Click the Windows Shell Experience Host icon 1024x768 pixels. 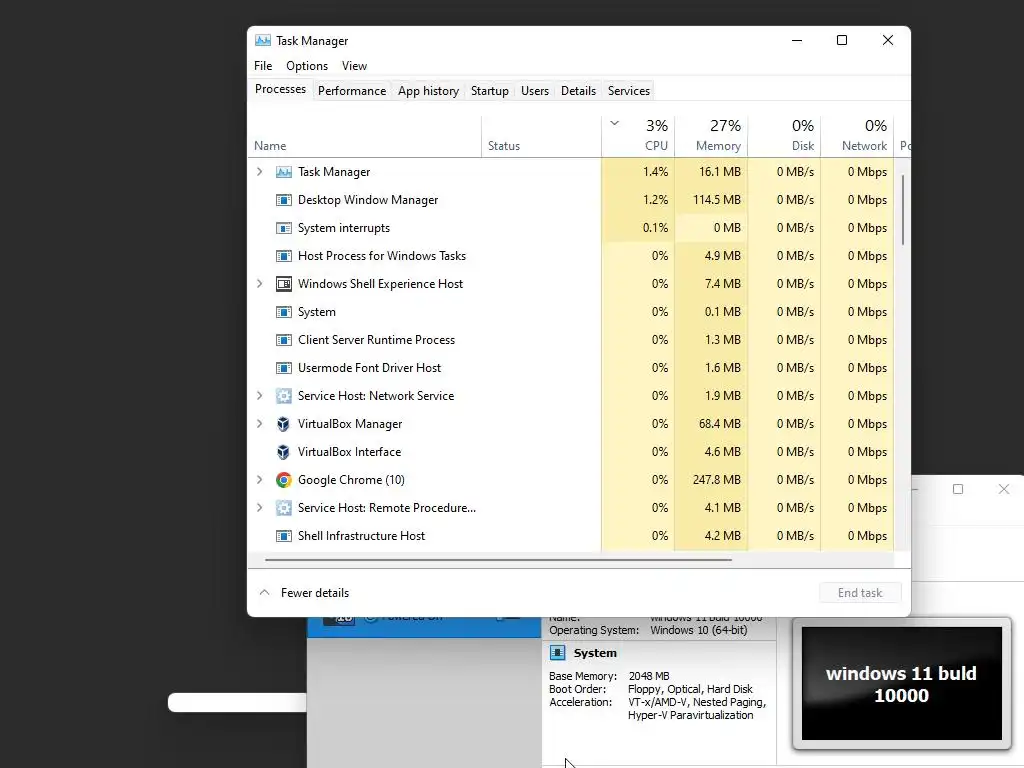click(283, 284)
